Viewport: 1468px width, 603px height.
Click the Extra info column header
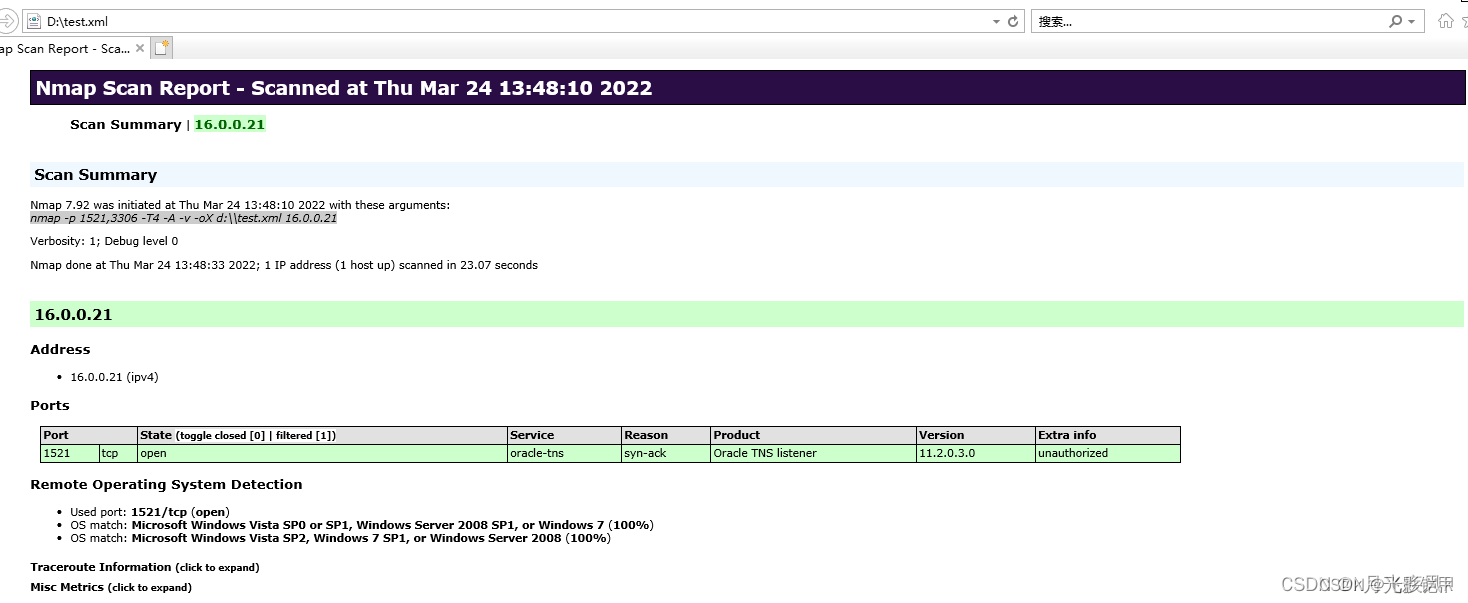pyautogui.click(x=1108, y=435)
